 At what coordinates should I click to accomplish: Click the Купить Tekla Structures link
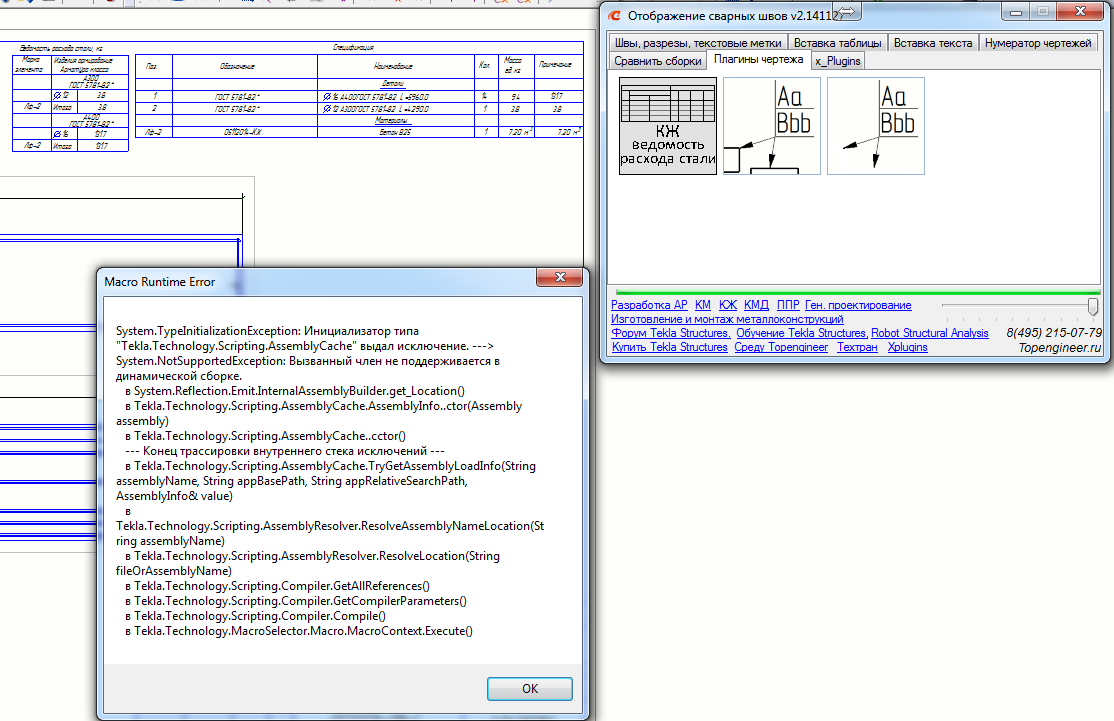click(669, 347)
